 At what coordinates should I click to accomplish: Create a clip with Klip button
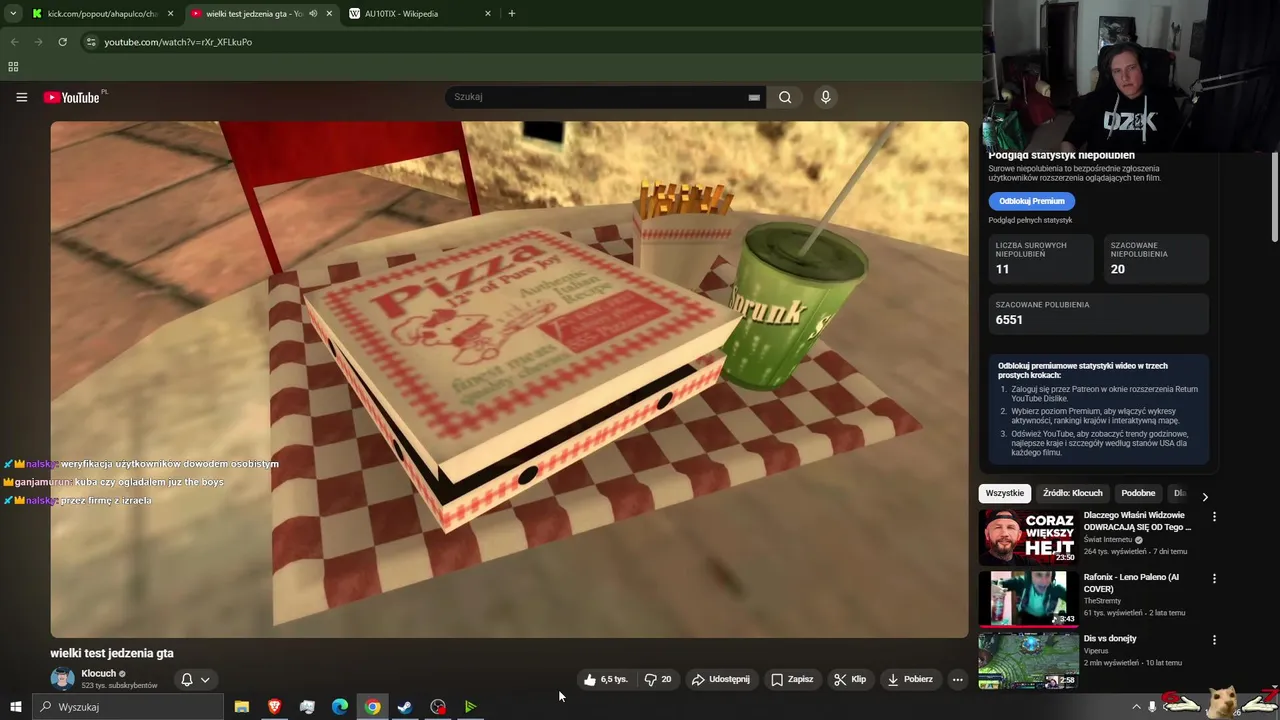[850, 679]
